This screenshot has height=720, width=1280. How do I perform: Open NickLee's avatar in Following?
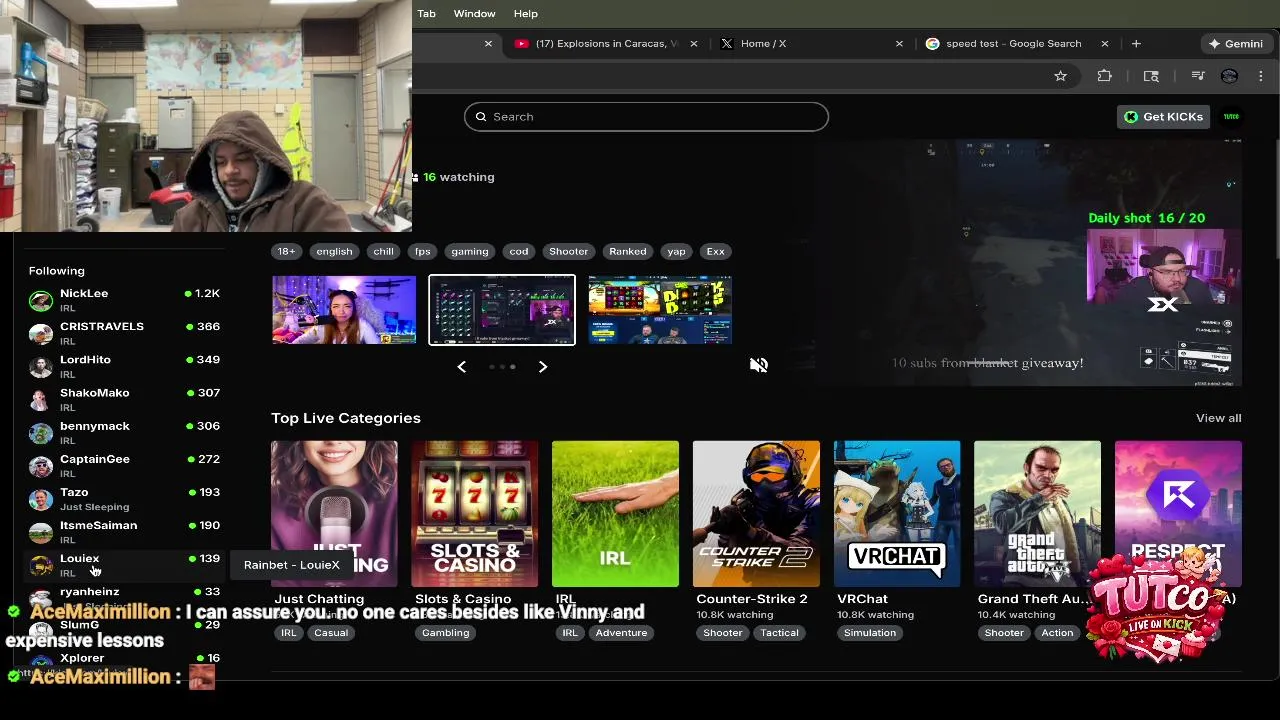[41, 301]
